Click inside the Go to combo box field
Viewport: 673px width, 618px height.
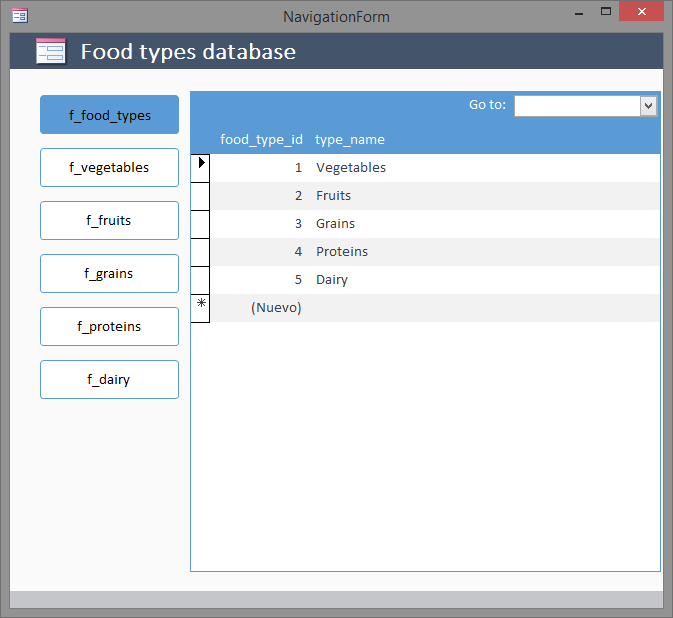577,106
